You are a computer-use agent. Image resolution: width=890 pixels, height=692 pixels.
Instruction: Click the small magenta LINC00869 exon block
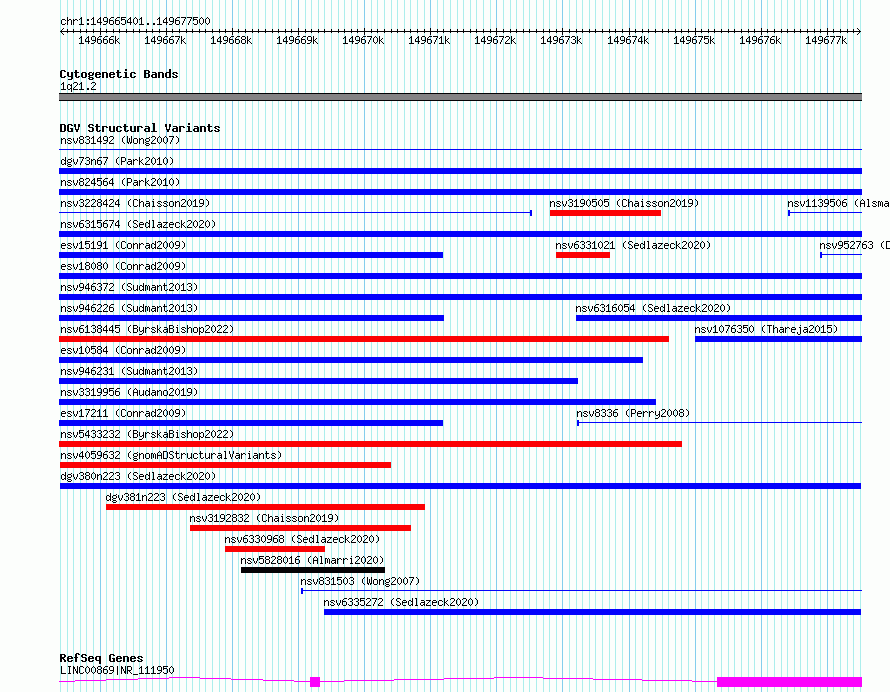click(x=315, y=682)
